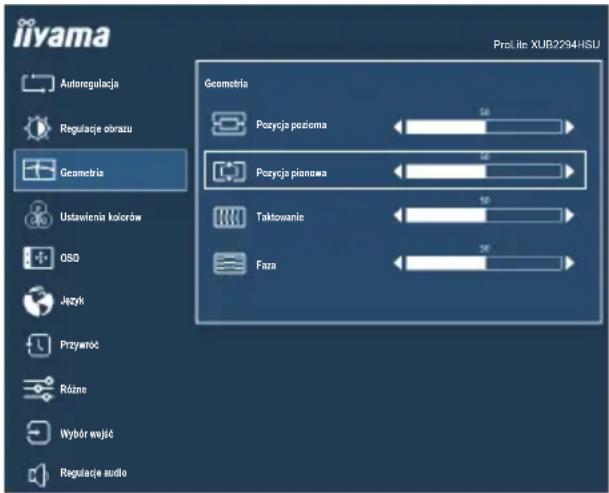Screen dimensions: 609x493
Task: Click the Faza icon
Action: (x=230, y=263)
